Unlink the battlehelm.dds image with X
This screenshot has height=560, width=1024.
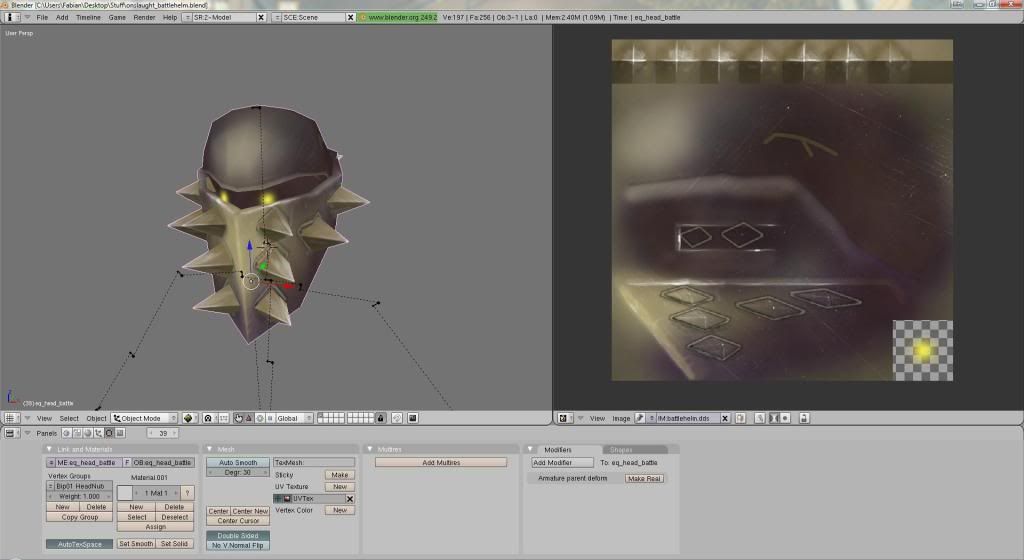pyautogui.click(x=726, y=418)
